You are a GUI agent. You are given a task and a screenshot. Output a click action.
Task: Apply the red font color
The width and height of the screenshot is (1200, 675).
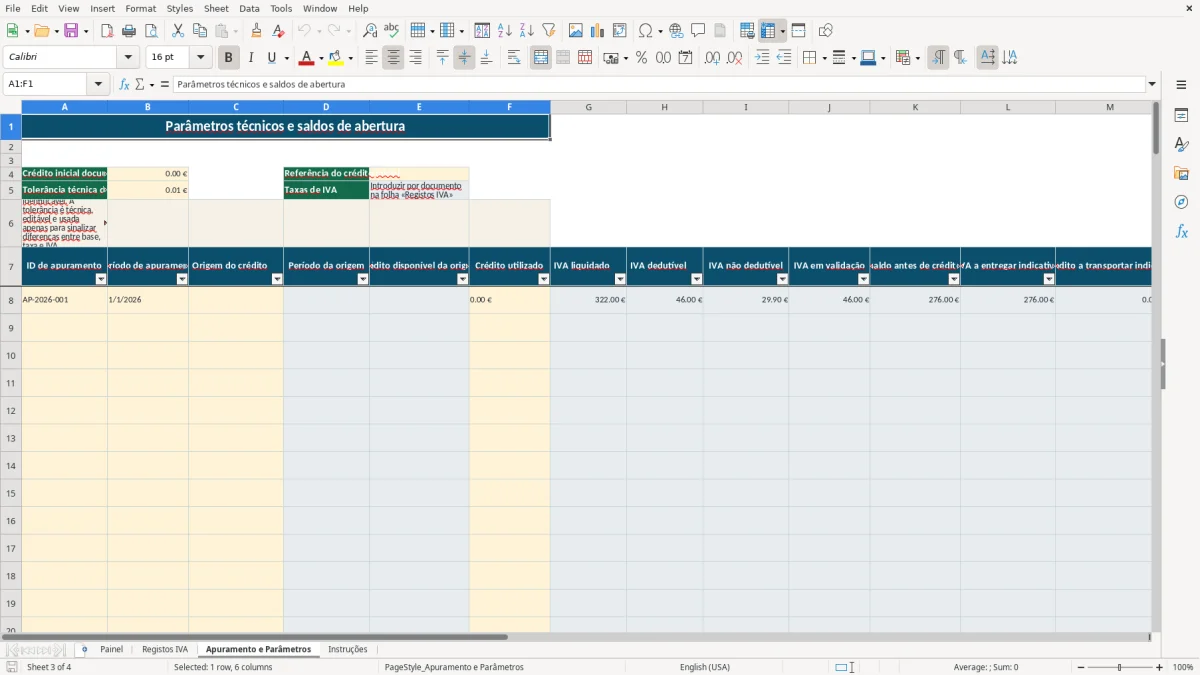pos(306,58)
